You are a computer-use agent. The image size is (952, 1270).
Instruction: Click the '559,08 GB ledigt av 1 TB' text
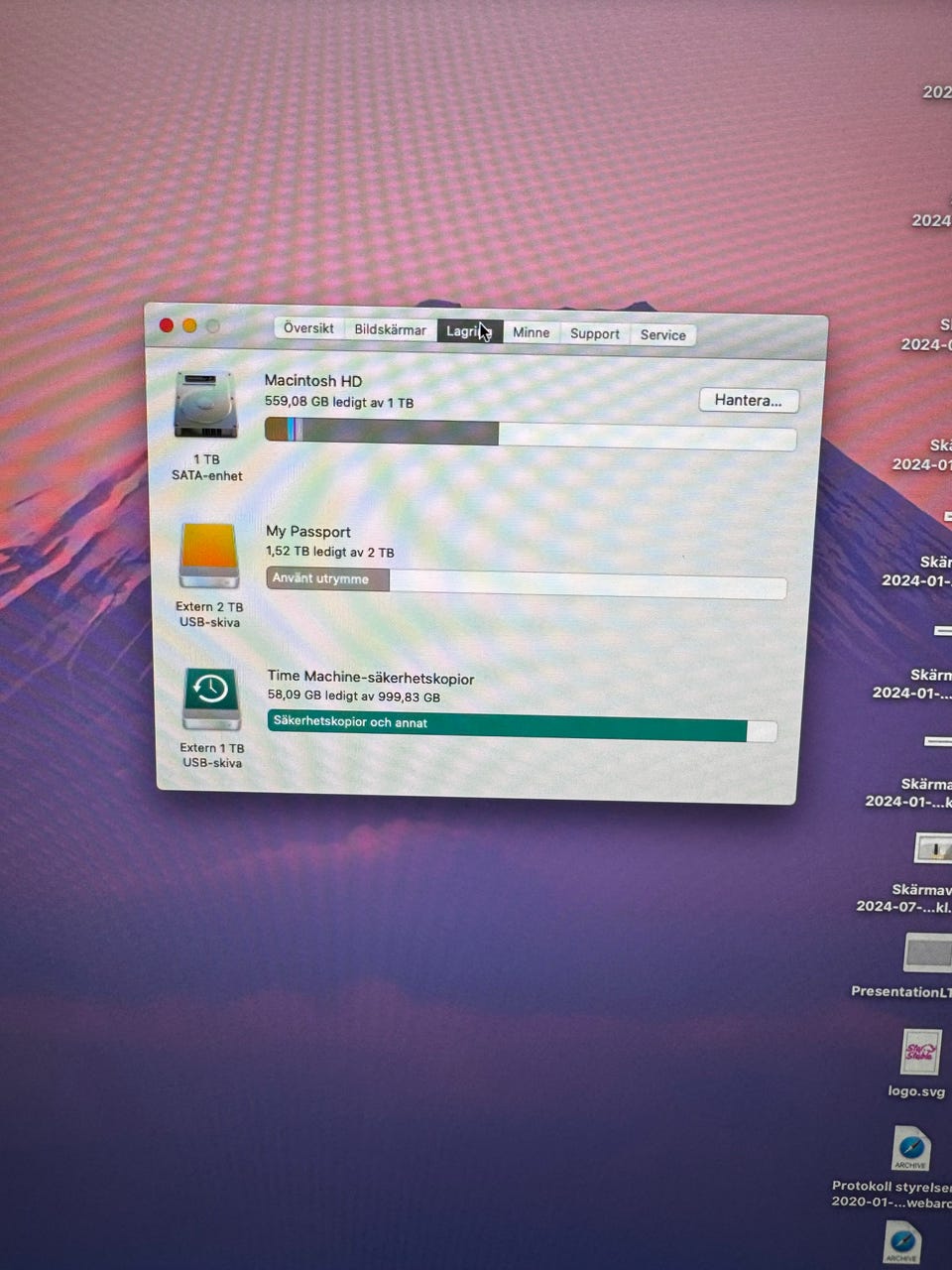[x=339, y=403]
